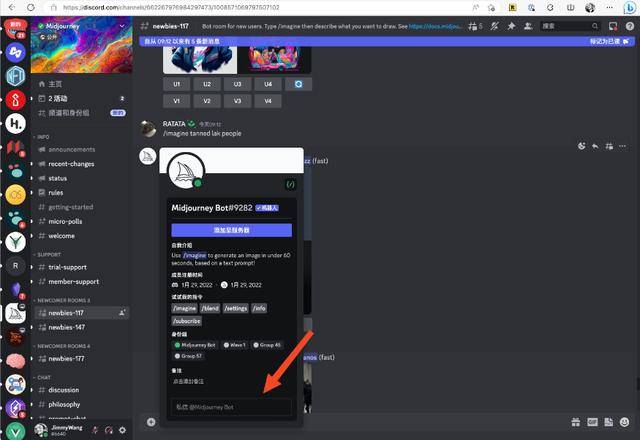The width and height of the screenshot is (640, 440).
Task: Click the Wave 1 role tag
Action: click(x=234, y=345)
